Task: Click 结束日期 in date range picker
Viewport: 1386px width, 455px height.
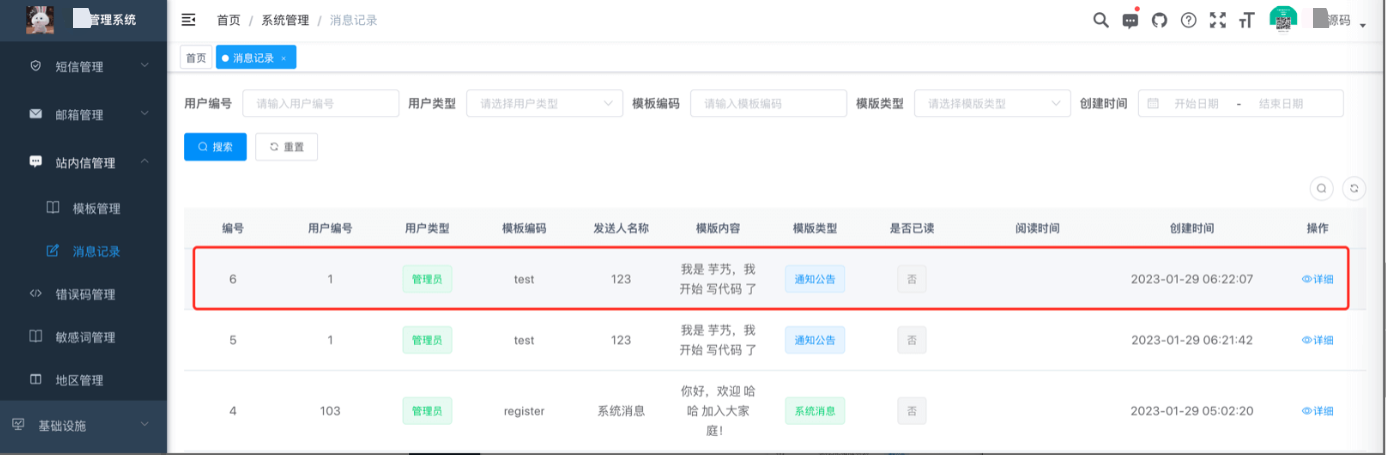Action: [x=1281, y=103]
